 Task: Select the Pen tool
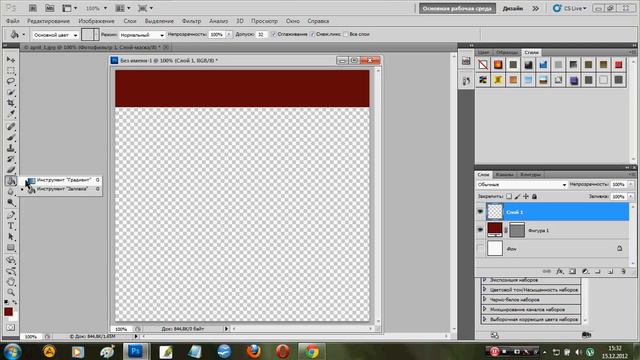[11, 215]
